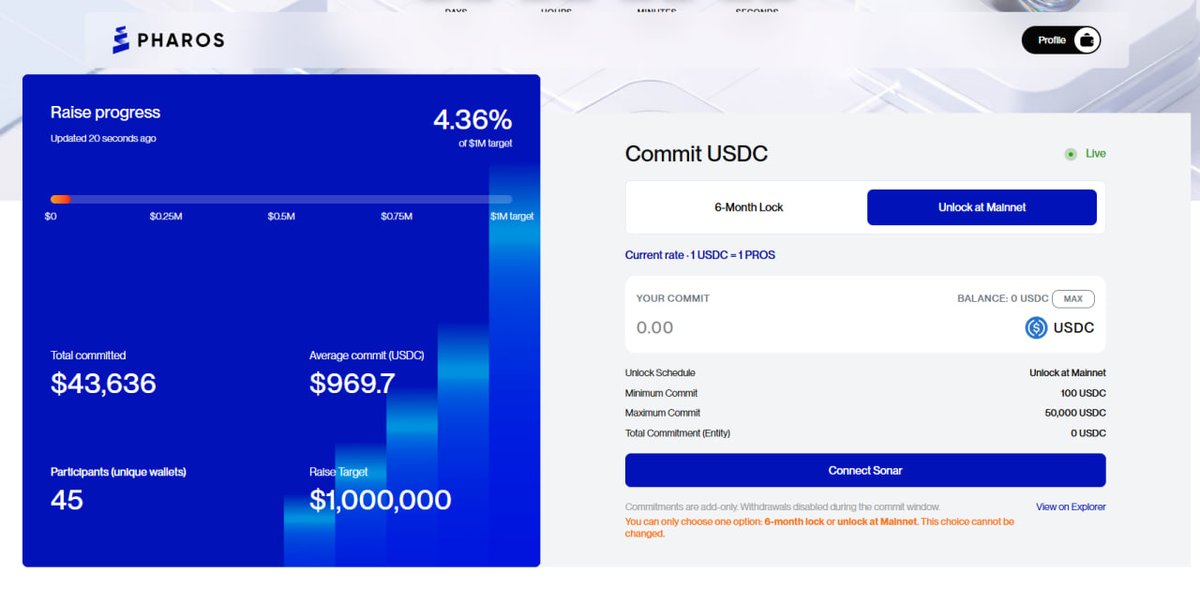This screenshot has width=1200, height=605.
Task: Click the Raise progress heading
Action: pos(105,112)
